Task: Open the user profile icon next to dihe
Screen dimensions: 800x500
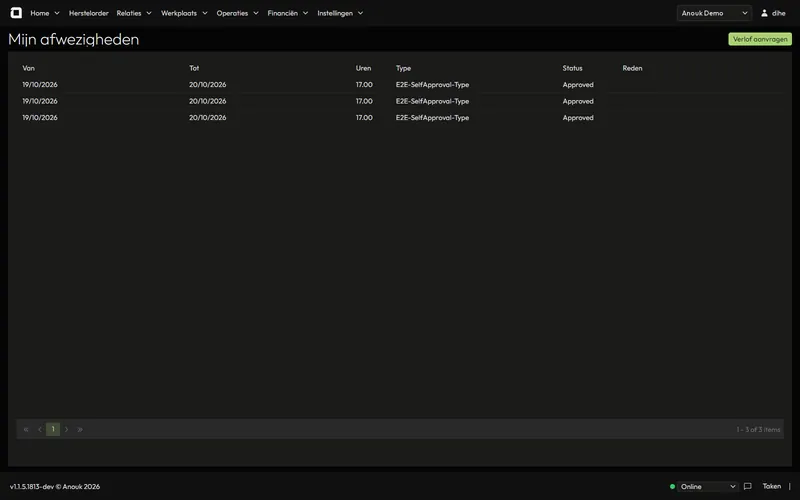Action: [764, 13]
